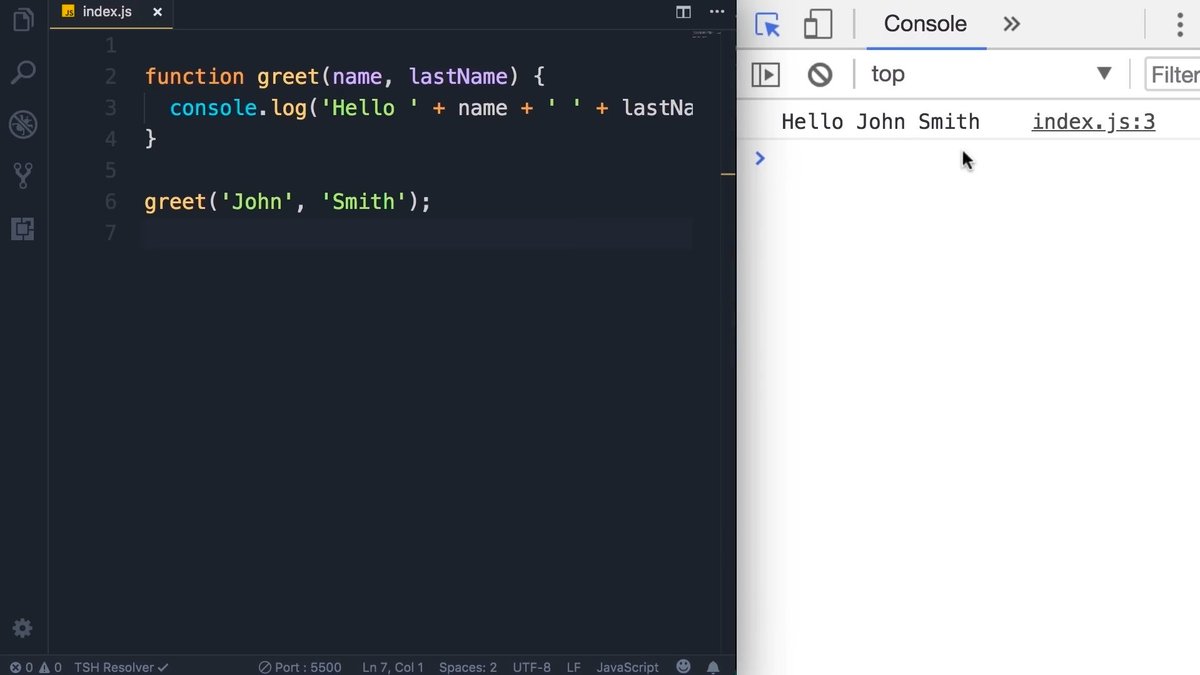Viewport: 1200px width, 675px height.
Task: Click line number 5 in the gutter
Action: 110,170
